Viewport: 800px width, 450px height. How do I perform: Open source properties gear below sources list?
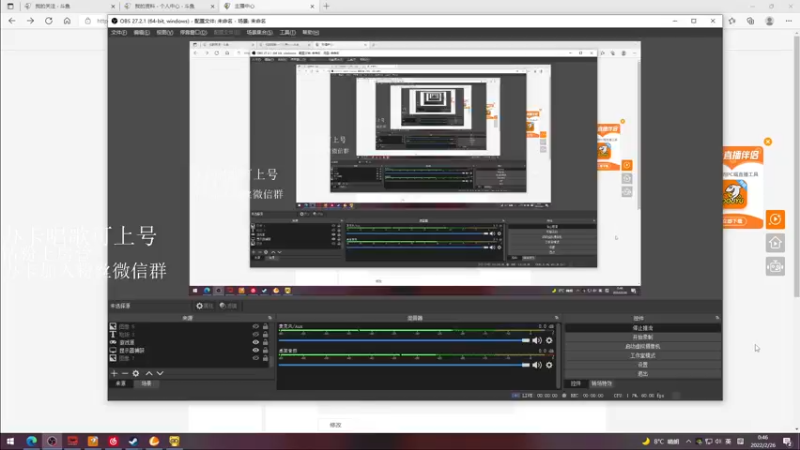coord(136,373)
